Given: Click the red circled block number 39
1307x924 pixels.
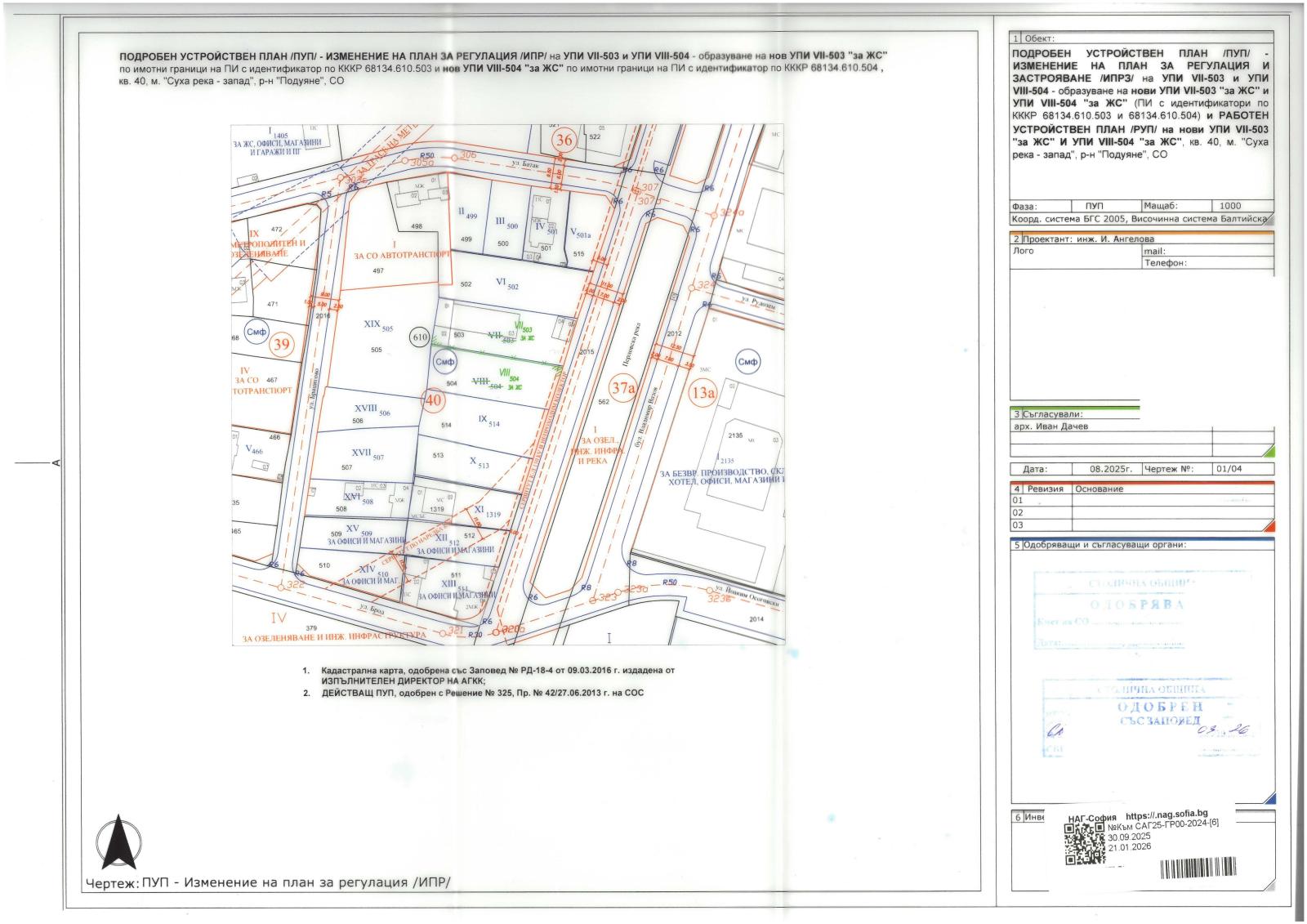Looking at the screenshot, I should (x=281, y=344).
